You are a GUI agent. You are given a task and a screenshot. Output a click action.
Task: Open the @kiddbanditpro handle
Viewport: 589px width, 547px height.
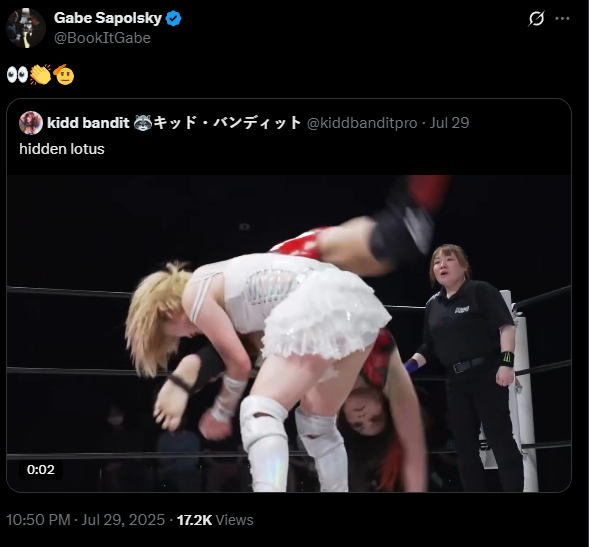click(362, 123)
